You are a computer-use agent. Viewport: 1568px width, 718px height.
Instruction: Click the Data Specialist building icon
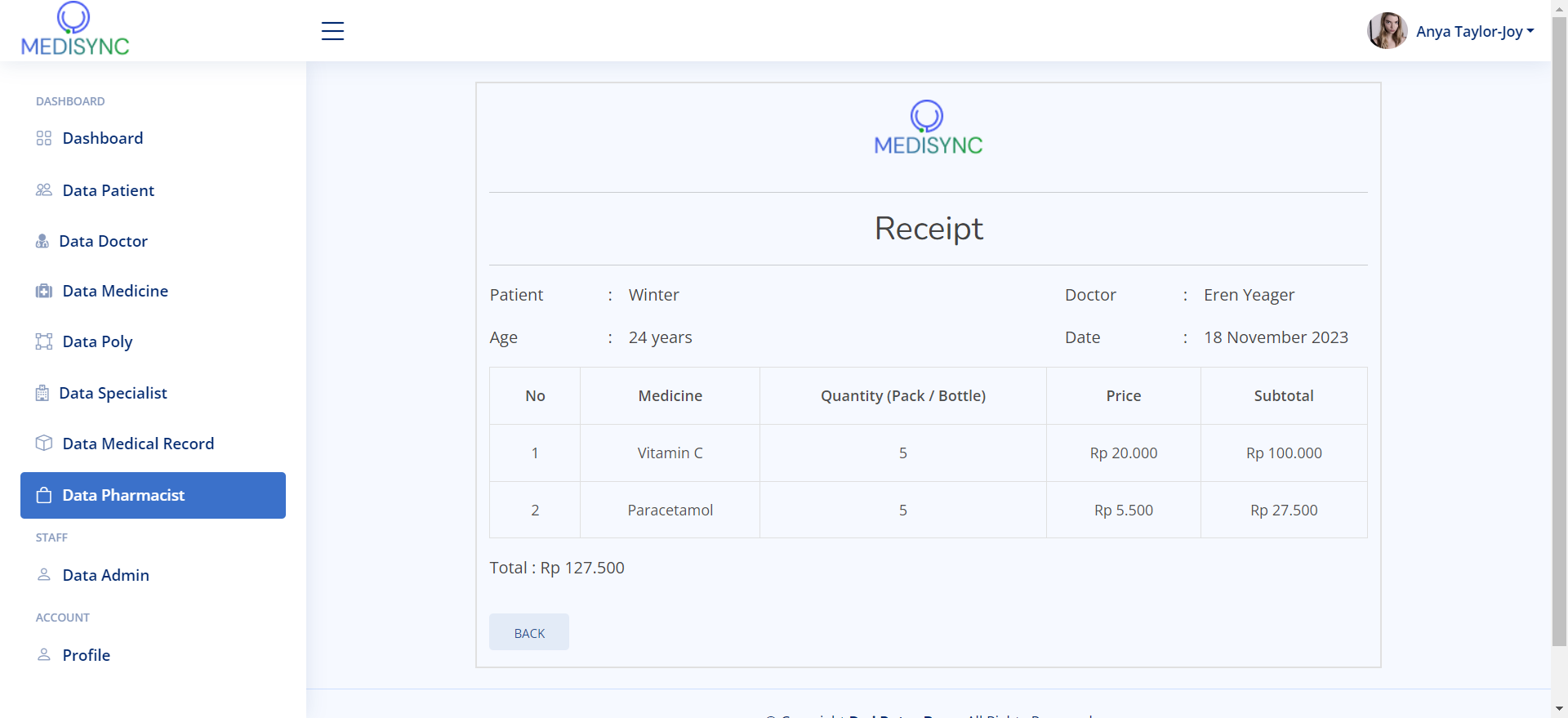42,393
